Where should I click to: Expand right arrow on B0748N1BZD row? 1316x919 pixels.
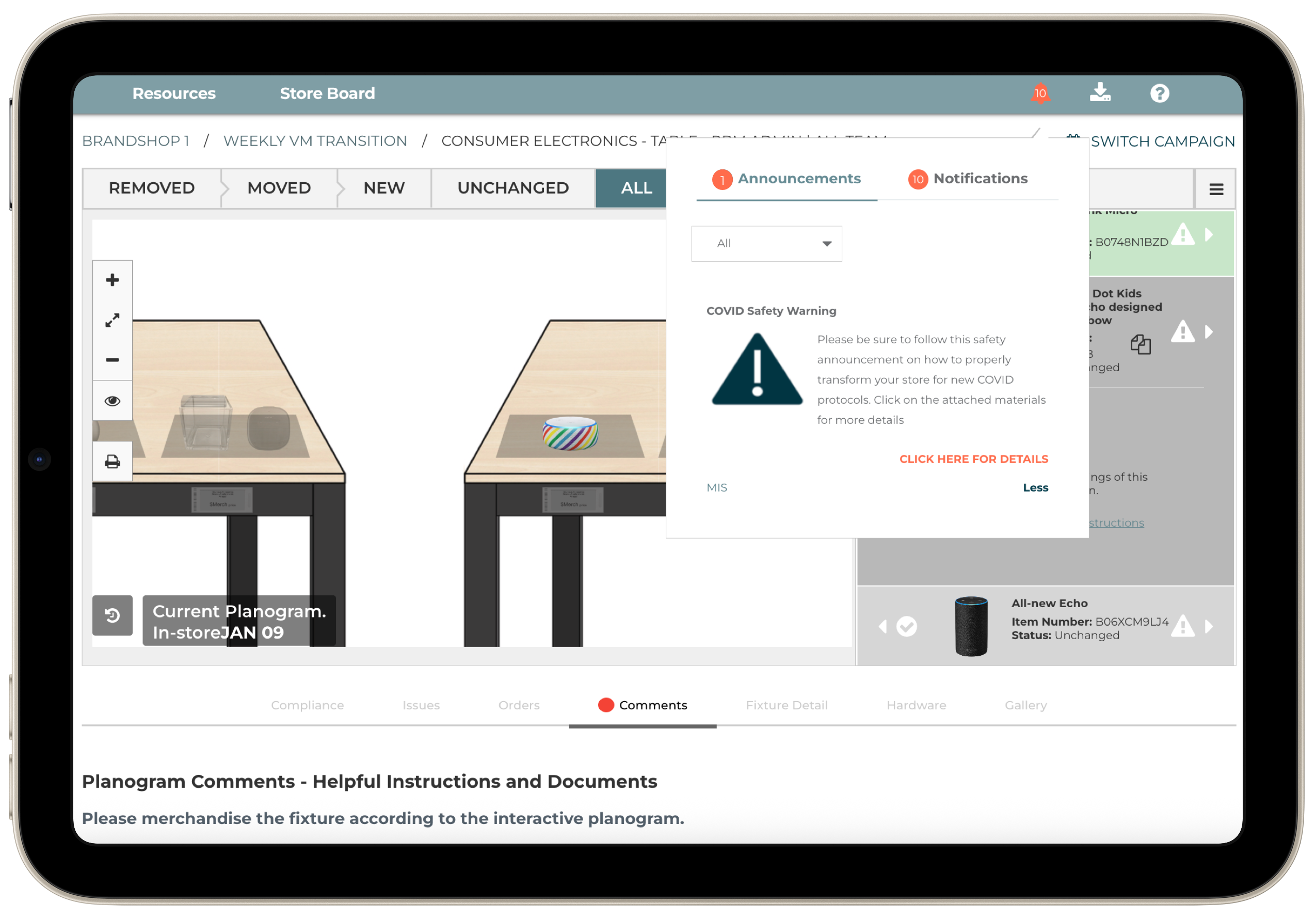1209,234
